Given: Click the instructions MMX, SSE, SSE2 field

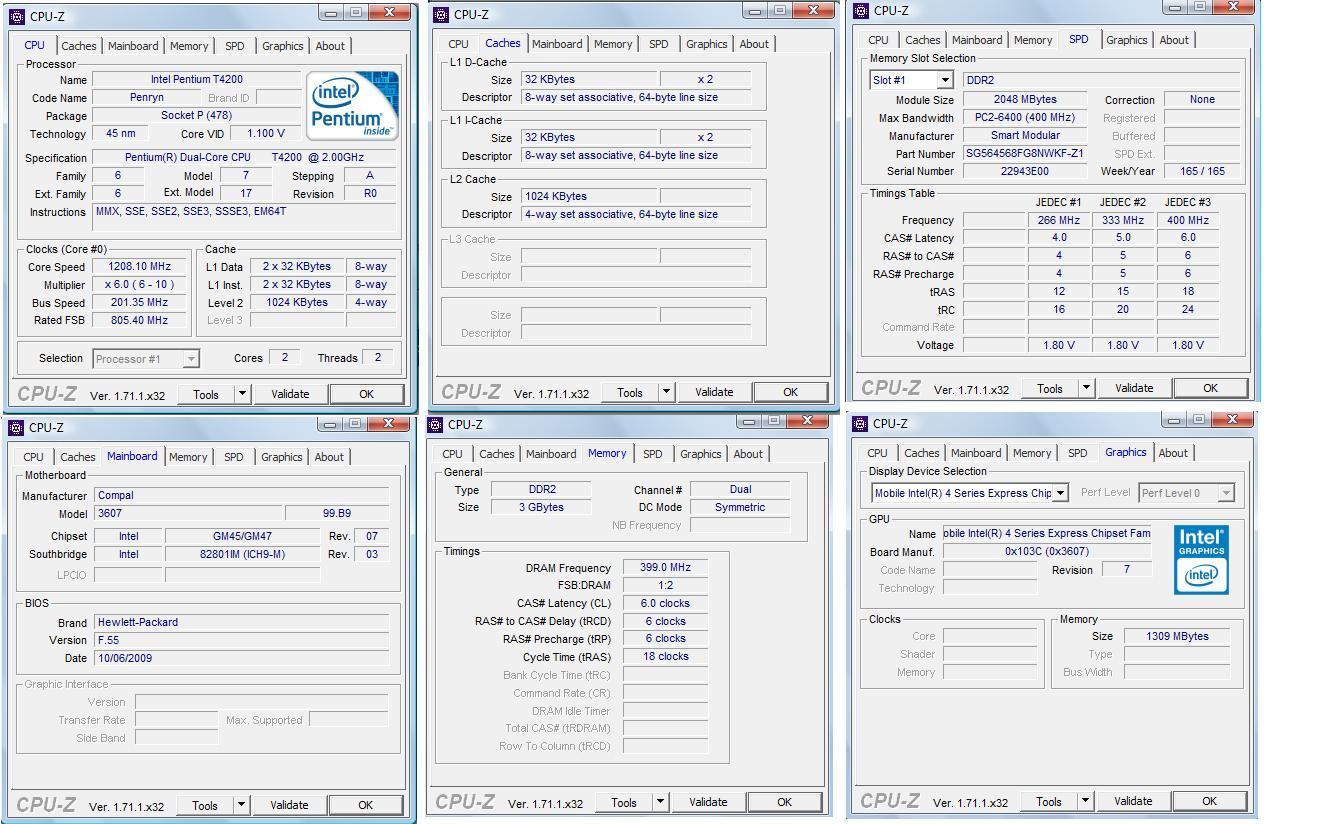Looking at the screenshot, I should 244,217.
